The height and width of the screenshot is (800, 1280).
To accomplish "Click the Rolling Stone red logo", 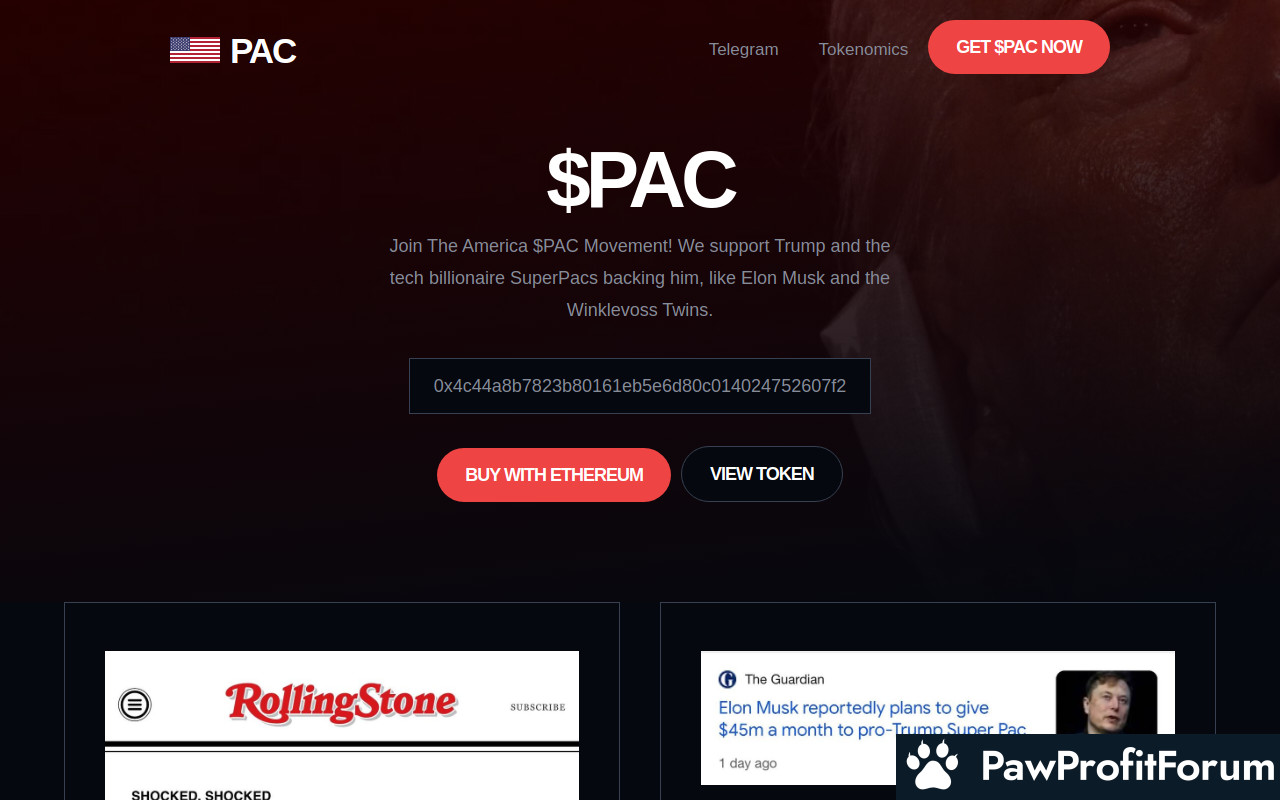I will 341,702.
